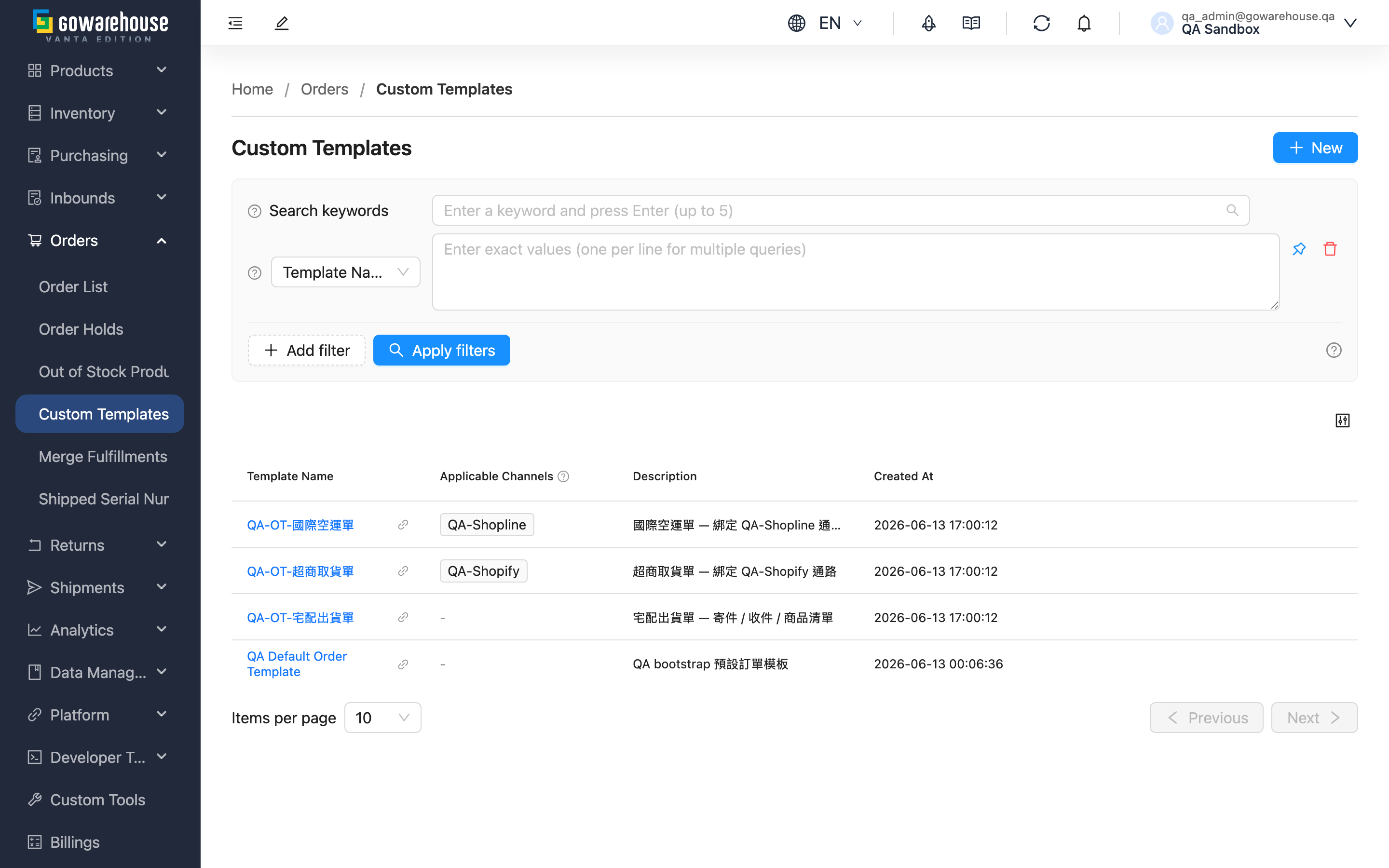Viewport: 1389px width, 868px height.
Task: Open the QA-OT-超商取貨單 template link
Action: point(300,572)
